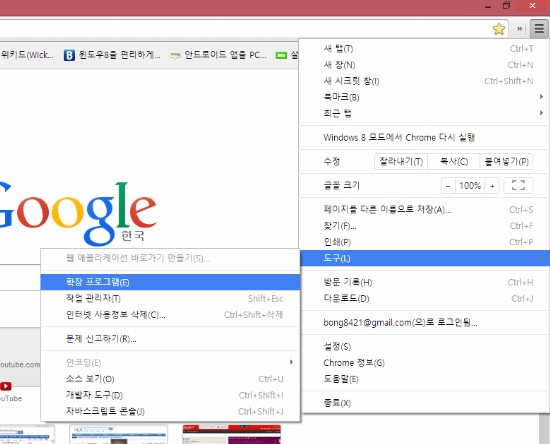
Task: Select 소스 보기(O)
Action: point(170,378)
